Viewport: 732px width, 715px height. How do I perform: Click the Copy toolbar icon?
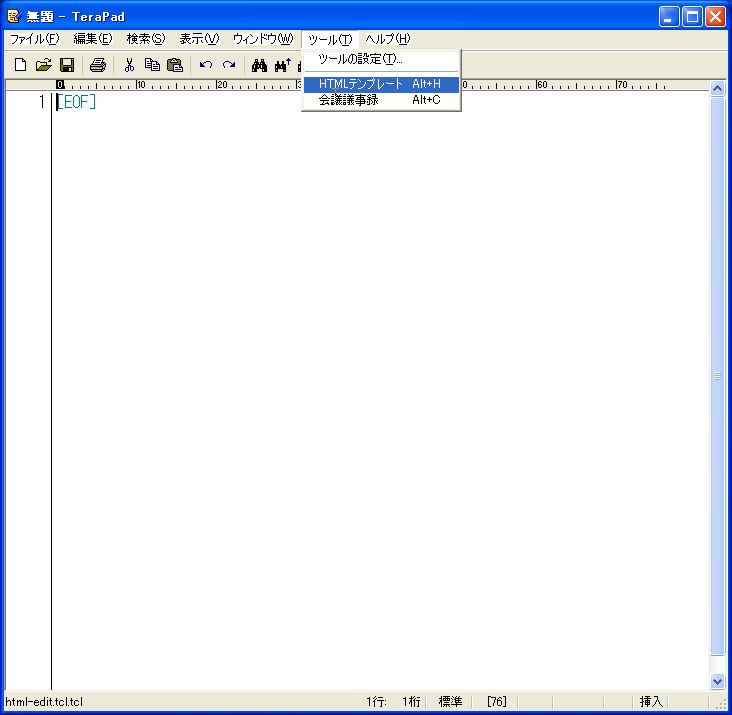(152, 64)
